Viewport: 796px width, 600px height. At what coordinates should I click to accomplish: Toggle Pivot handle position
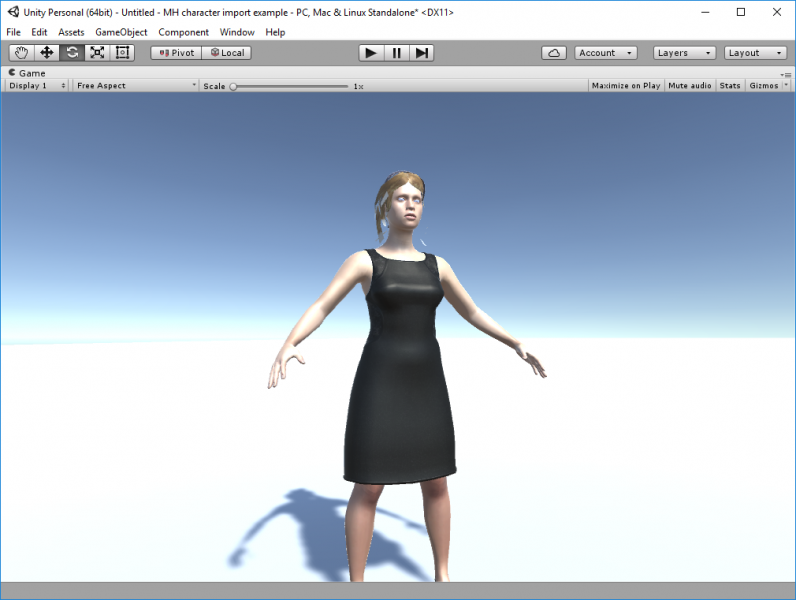tap(176, 53)
